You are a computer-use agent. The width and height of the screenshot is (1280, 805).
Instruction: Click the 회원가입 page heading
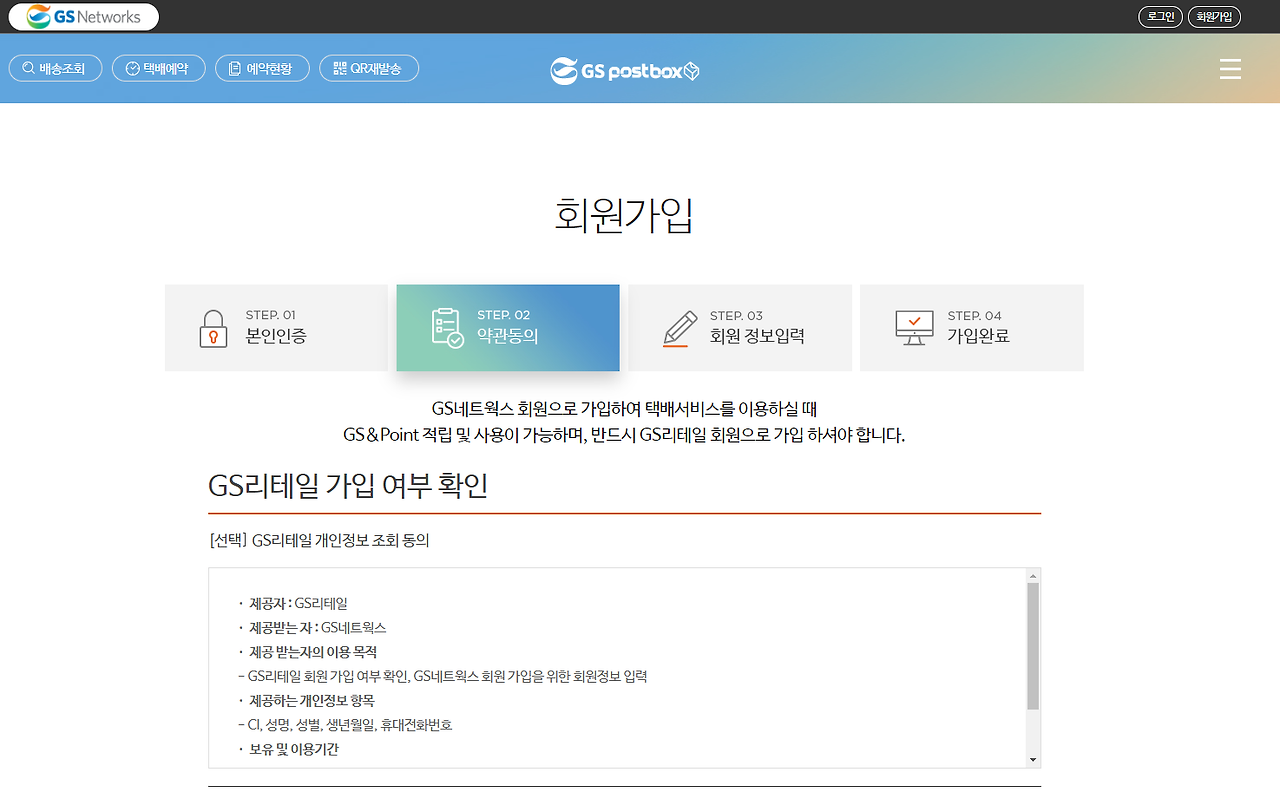(x=624, y=216)
